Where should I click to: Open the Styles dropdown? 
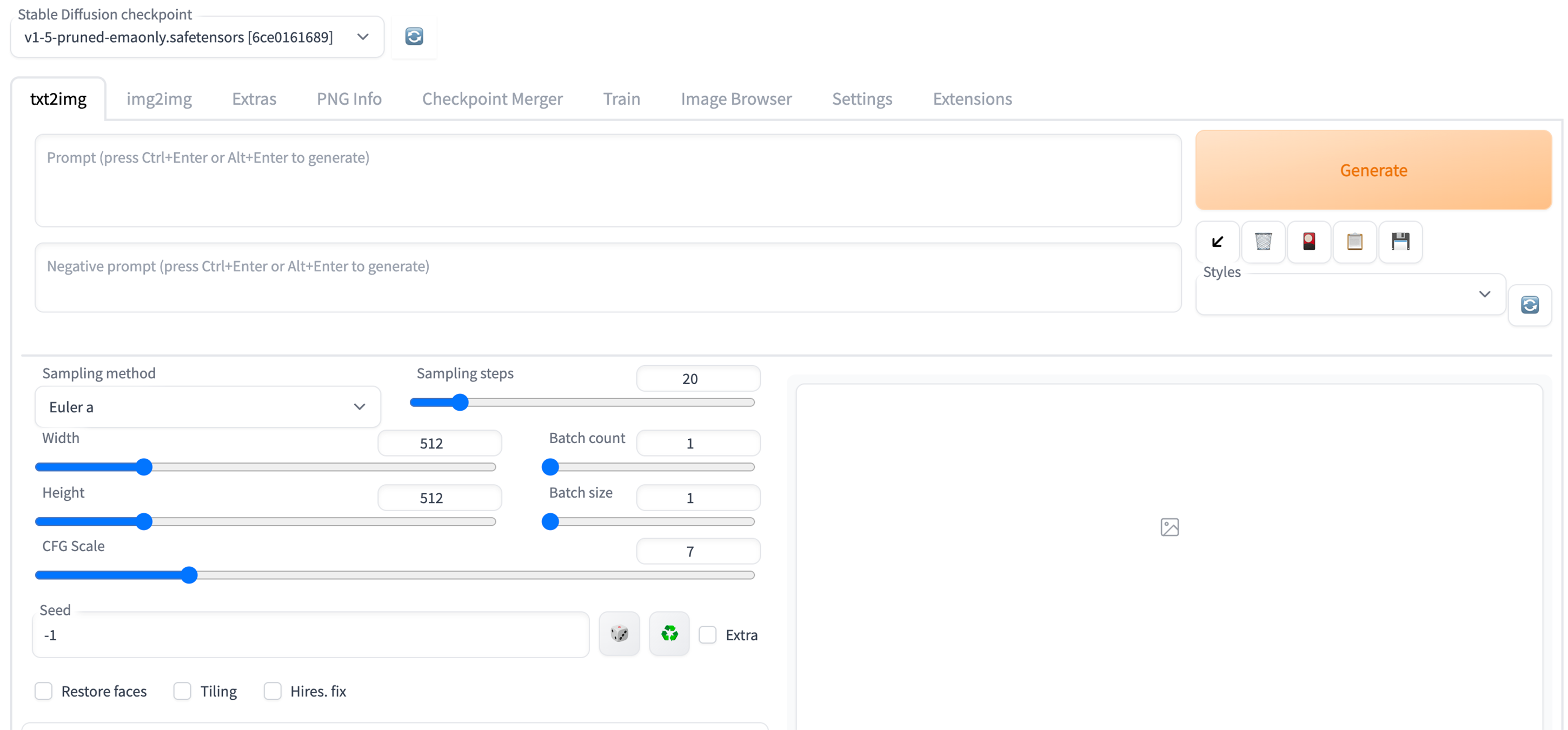tap(1350, 294)
